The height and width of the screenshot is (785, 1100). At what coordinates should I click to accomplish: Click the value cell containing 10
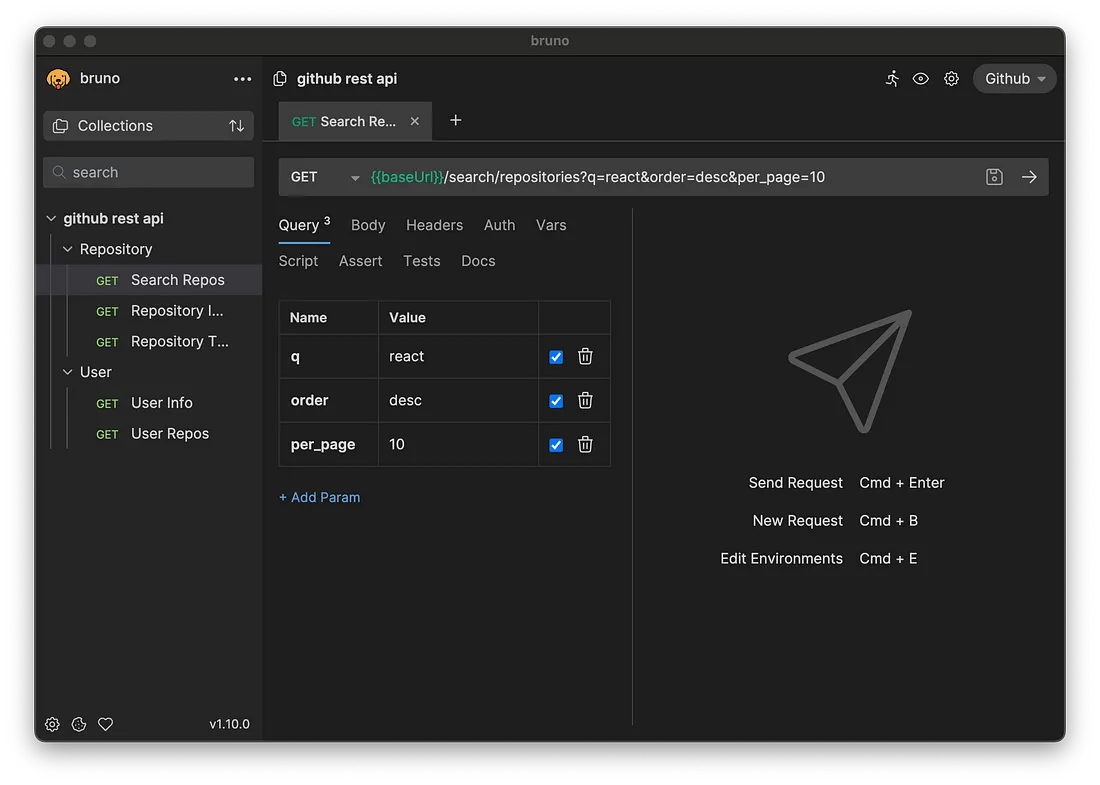pyautogui.click(x=458, y=445)
